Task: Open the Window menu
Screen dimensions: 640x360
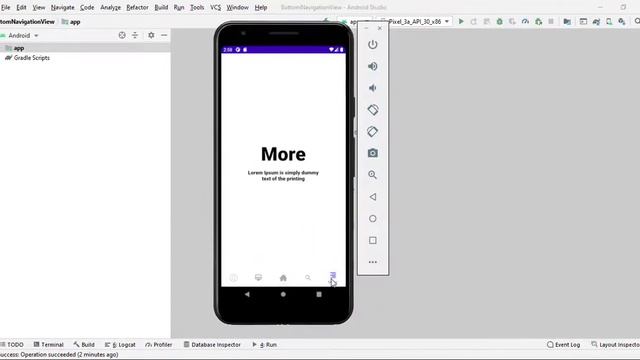Action: (238, 7)
